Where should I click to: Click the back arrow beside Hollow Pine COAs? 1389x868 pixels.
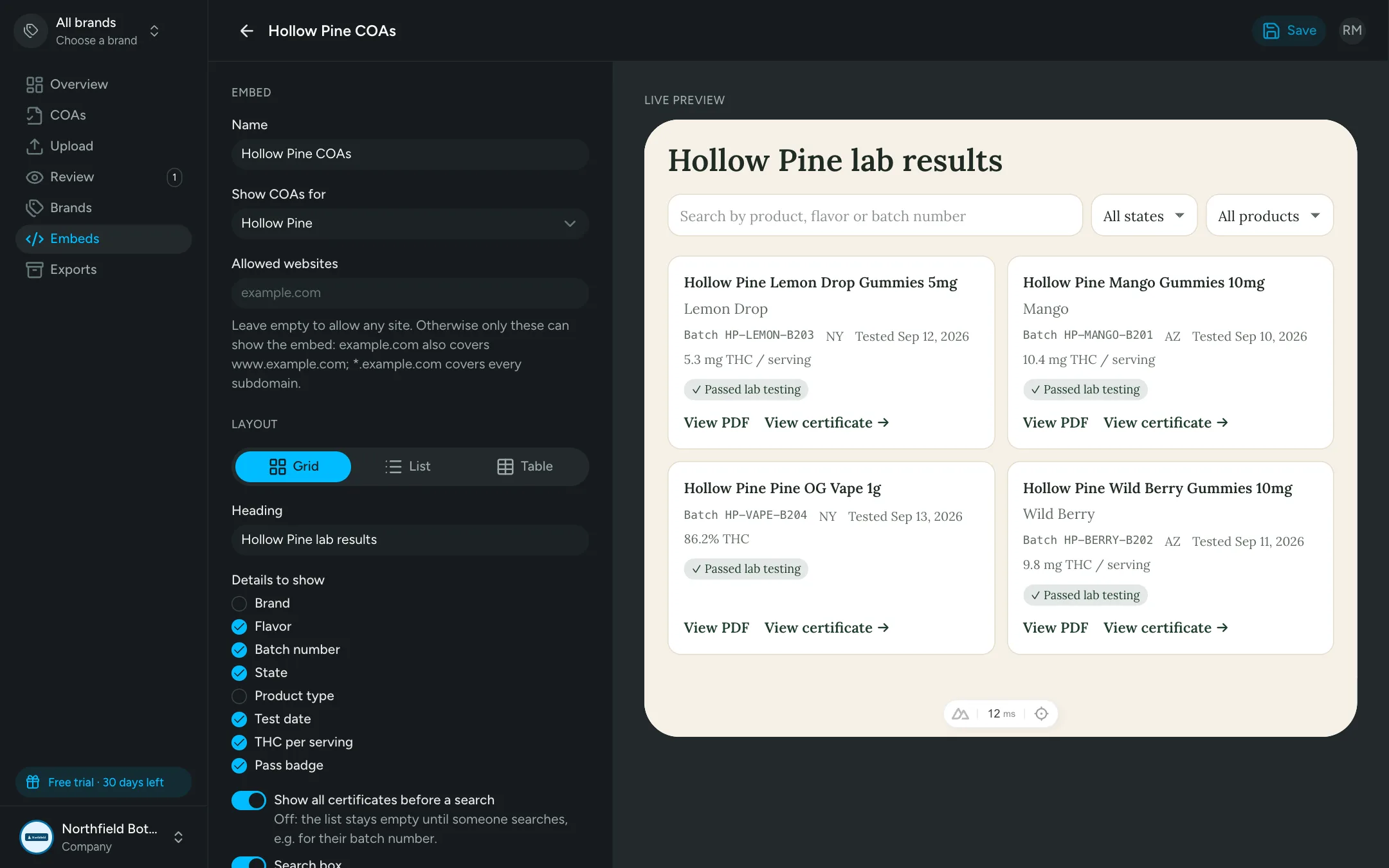coord(246,31)
